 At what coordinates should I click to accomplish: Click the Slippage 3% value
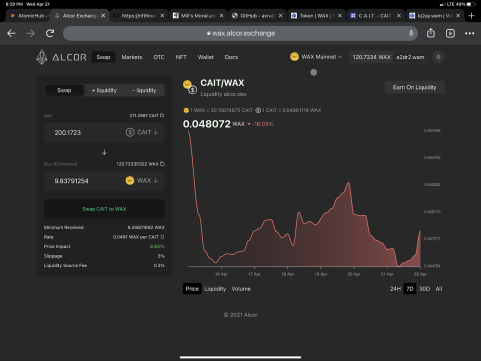pos(161,256)
